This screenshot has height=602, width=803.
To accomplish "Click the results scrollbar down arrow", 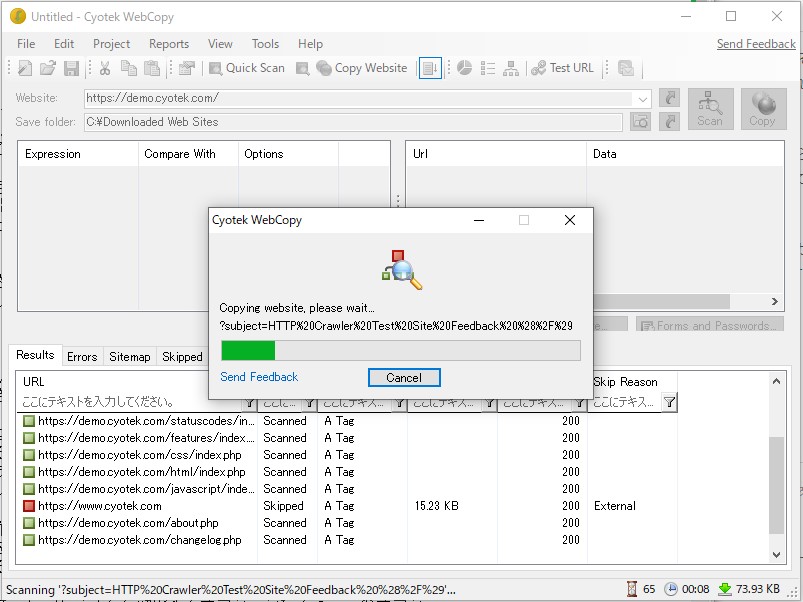I will (x=776, y=554).
